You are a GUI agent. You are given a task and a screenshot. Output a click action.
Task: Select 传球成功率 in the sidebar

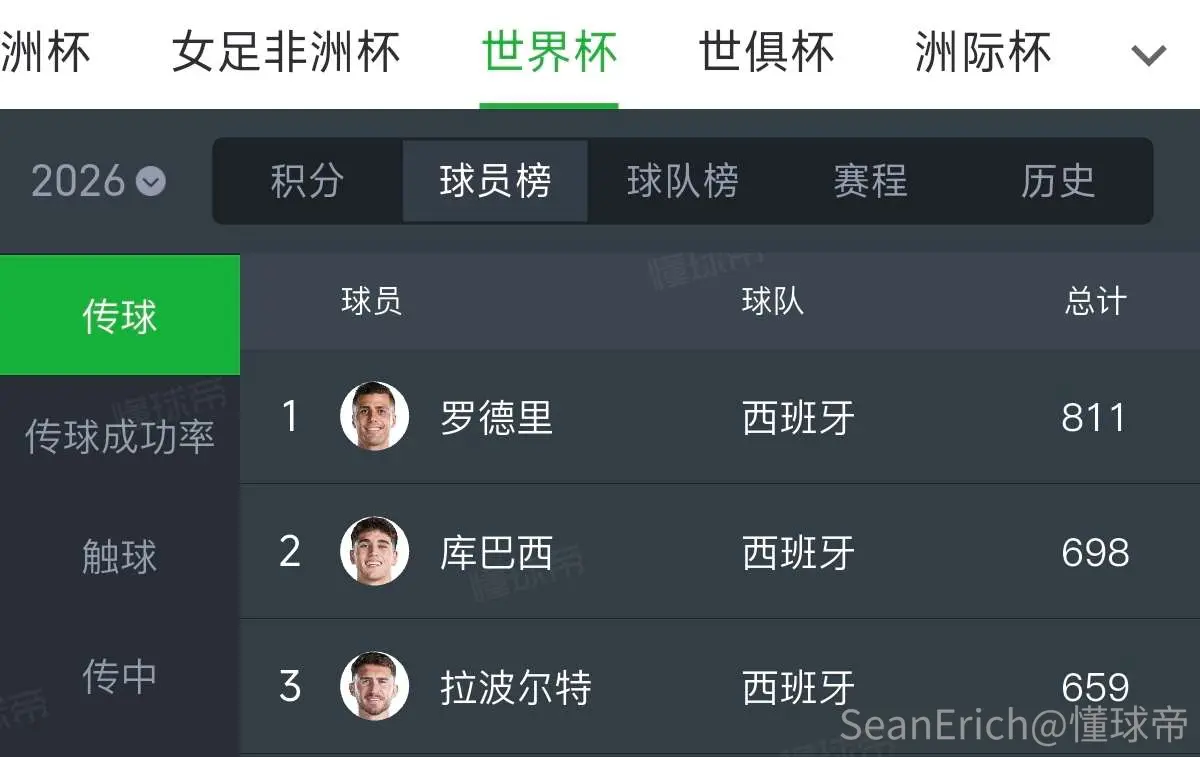(x=120, y=436)
